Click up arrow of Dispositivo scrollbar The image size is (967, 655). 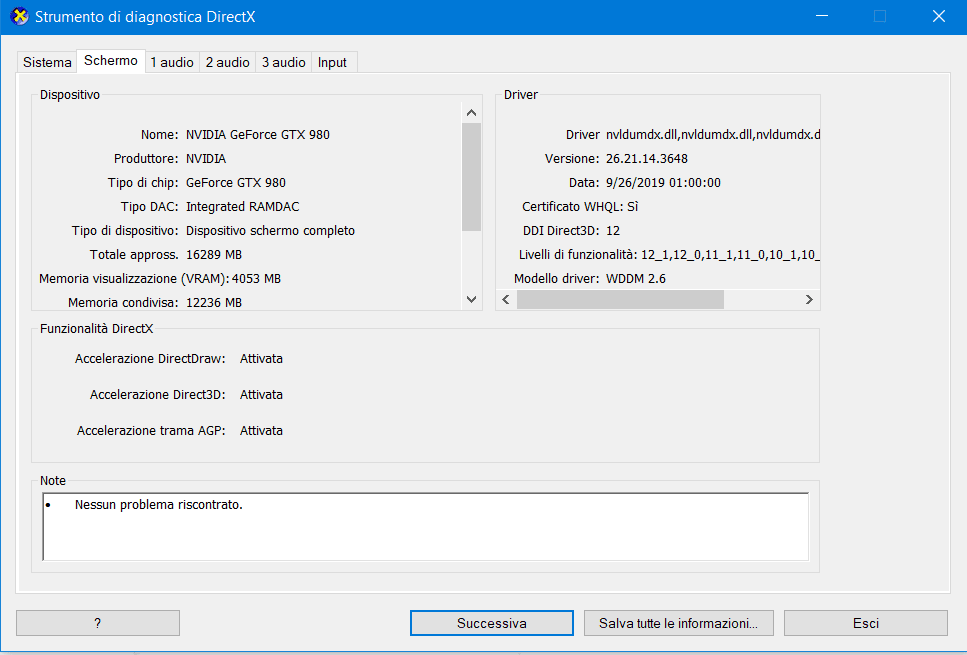tap(472, 111)
